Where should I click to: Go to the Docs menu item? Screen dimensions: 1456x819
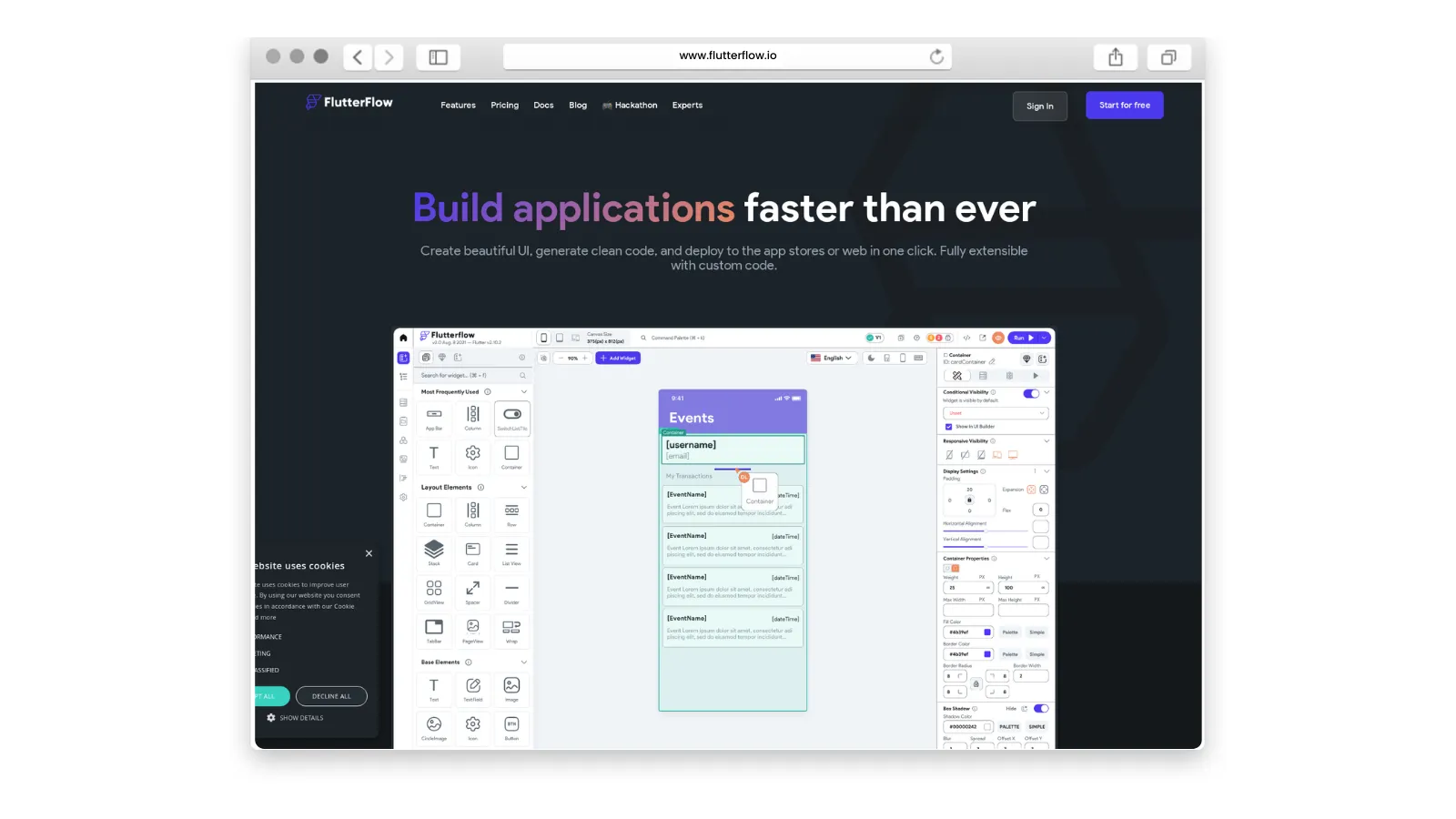point(543,105)
